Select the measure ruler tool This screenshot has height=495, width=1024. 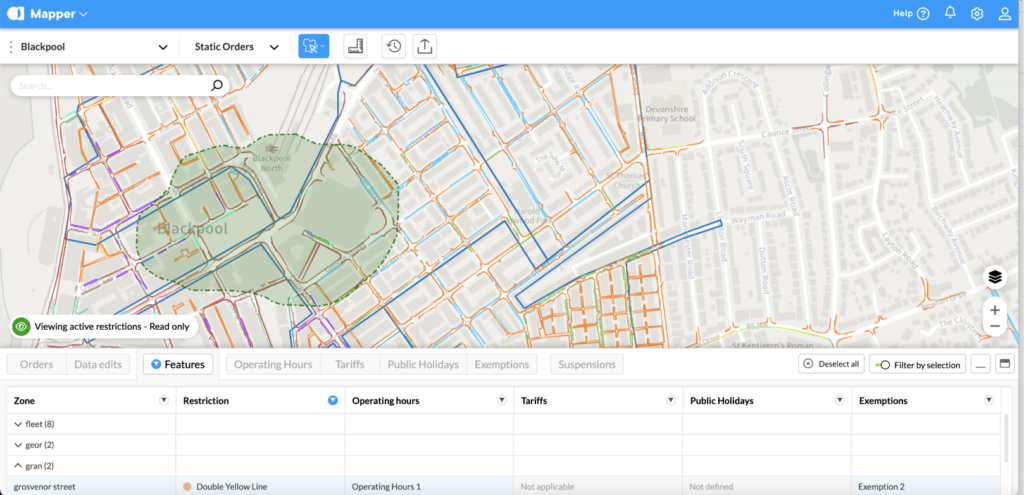click(x=355, y=47)
